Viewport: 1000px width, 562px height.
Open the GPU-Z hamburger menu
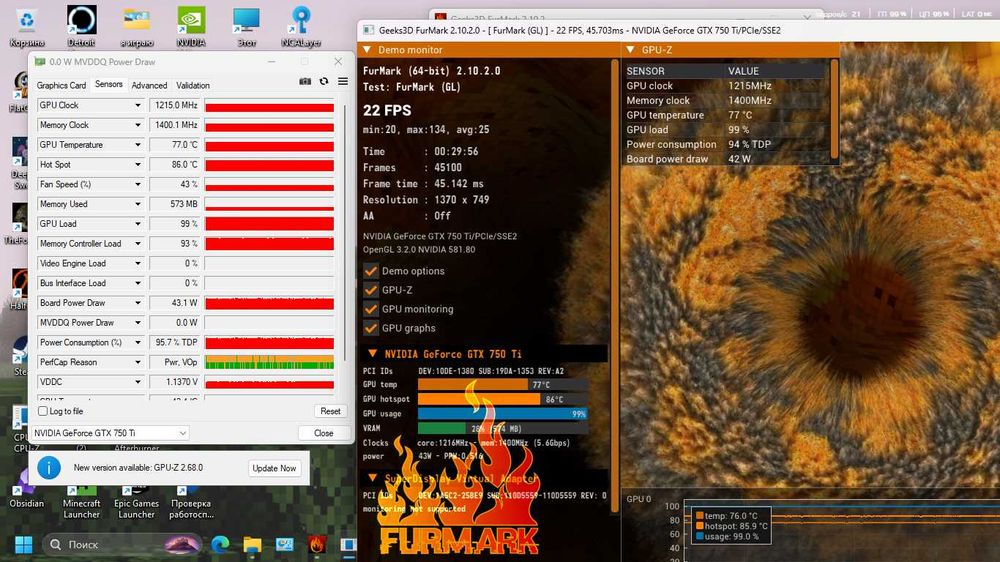[x=343, y=81]
